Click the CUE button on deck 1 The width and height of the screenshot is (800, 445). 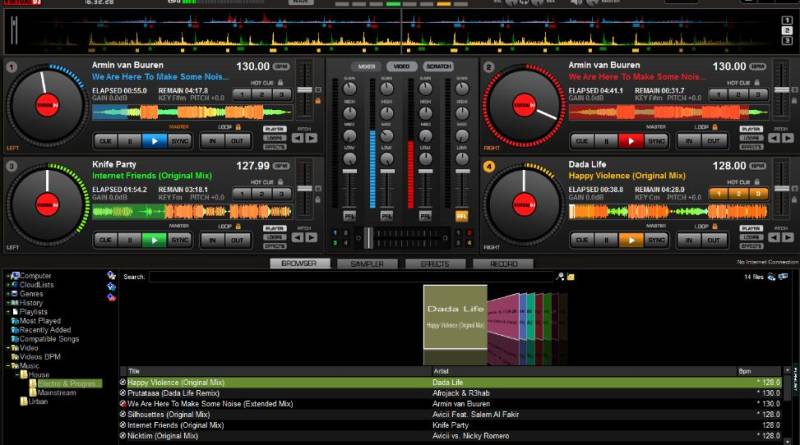coord(106,141)
